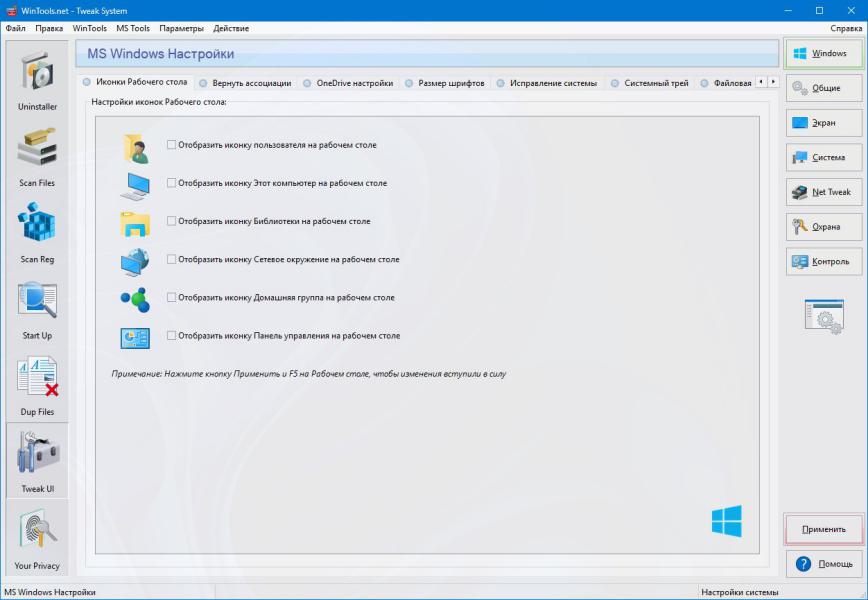The height and width of the screenshot is (600, 868).
Task: Switch to the Размер шрифтов tab
Action: point(450,83)
